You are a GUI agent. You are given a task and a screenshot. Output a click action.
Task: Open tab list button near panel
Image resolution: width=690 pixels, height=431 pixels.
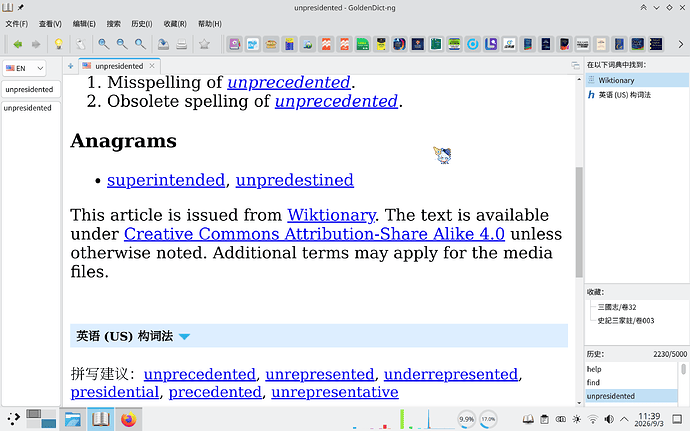pos(575,66)
